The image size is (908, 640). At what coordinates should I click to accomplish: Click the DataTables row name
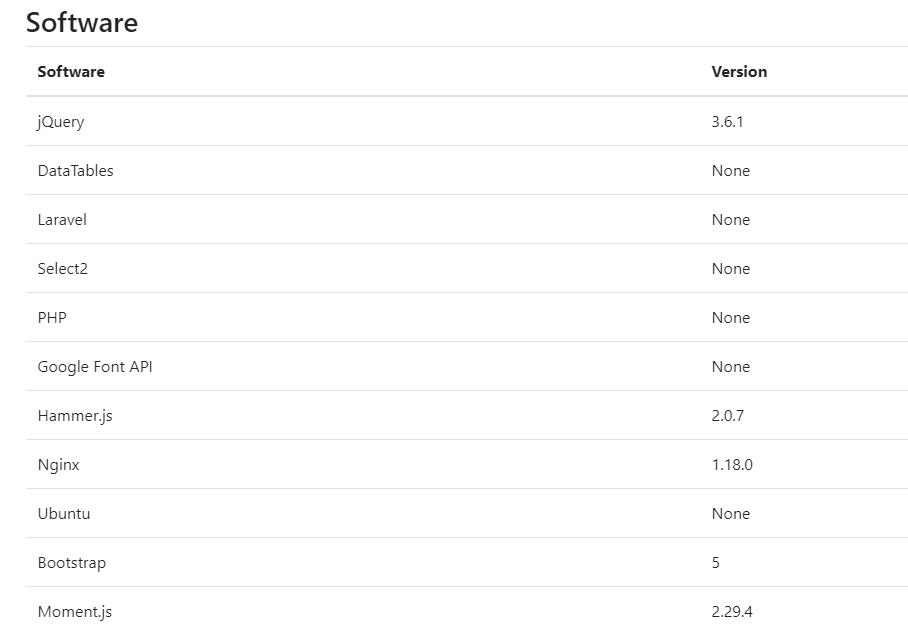point(76,171)
